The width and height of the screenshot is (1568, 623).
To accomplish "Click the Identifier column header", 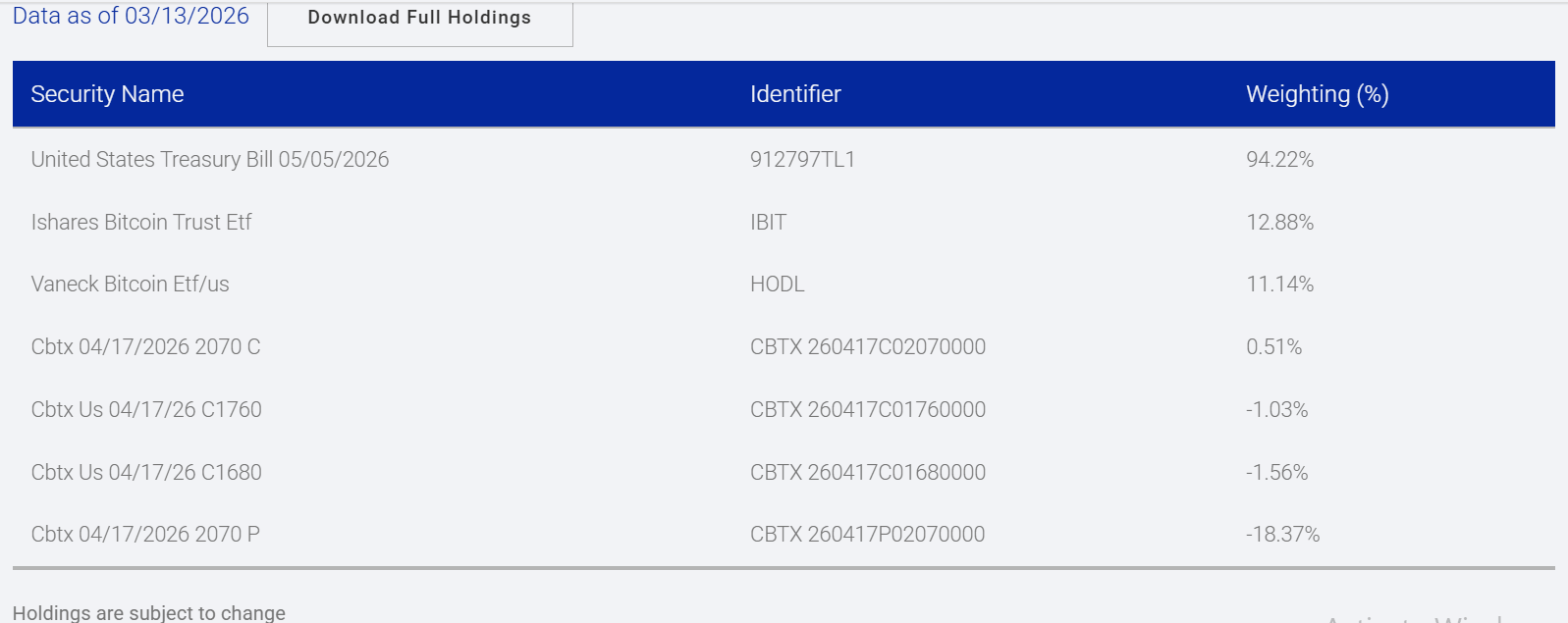I will (x=795, y=94).
